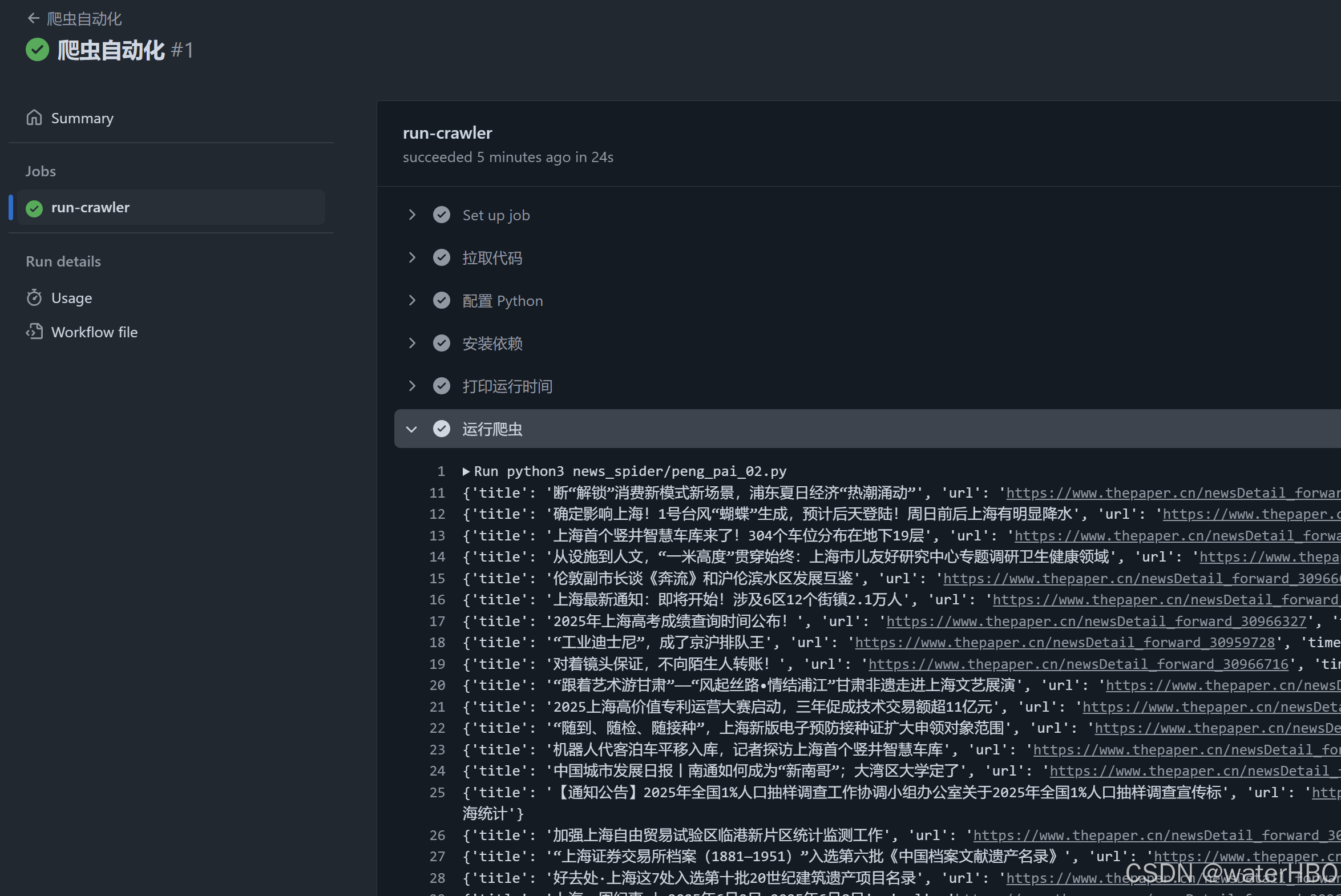
Task: Expand the 安装依赖 step
Action: click(x=412, y=343)
